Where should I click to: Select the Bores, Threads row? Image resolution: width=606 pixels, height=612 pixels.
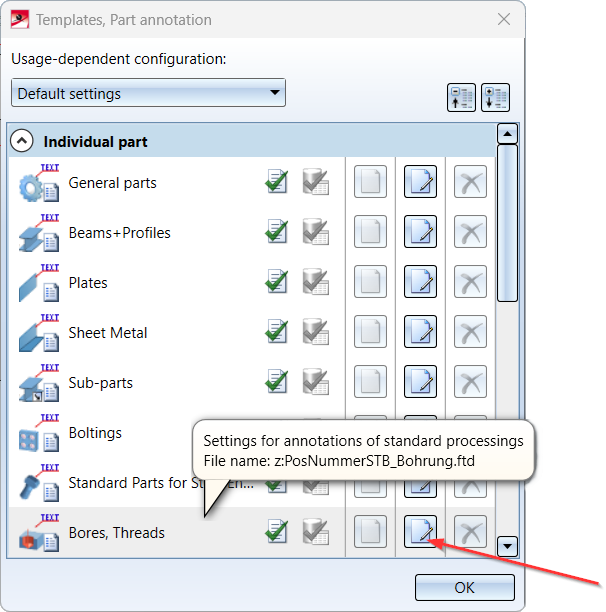point(252,532)
